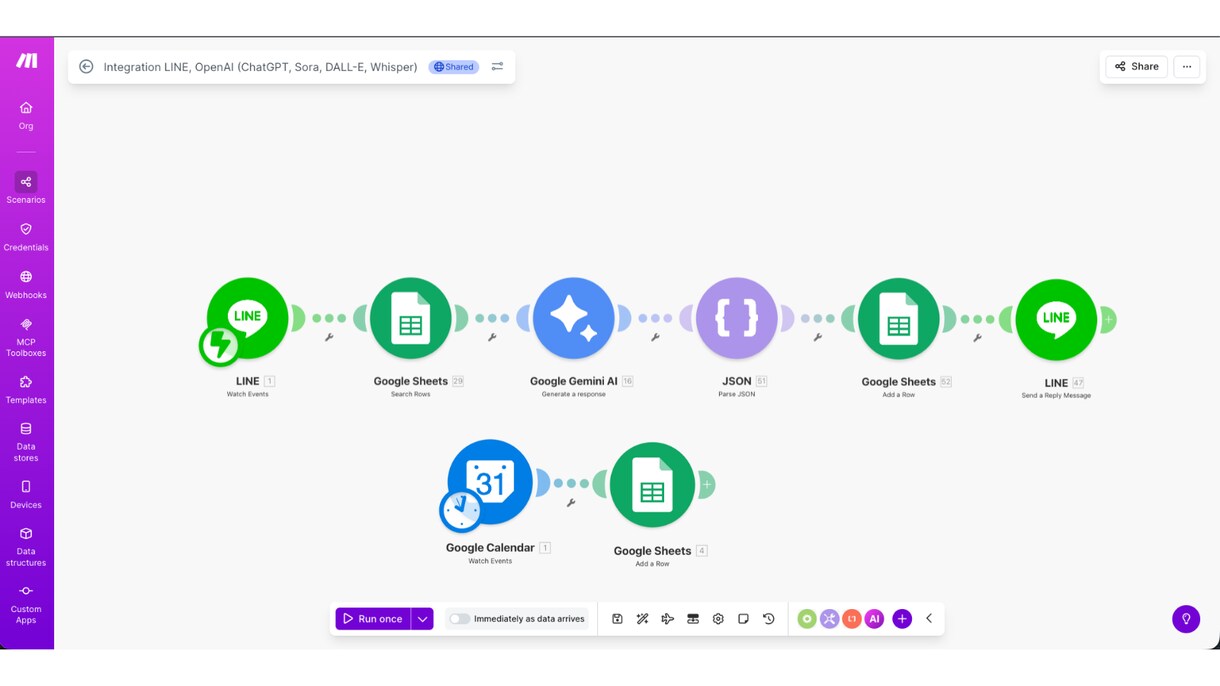This screenshot has height=686, width=1220.
Task: Select the Google Sheets module numbered 4
Action: click(x=652, y=485)
